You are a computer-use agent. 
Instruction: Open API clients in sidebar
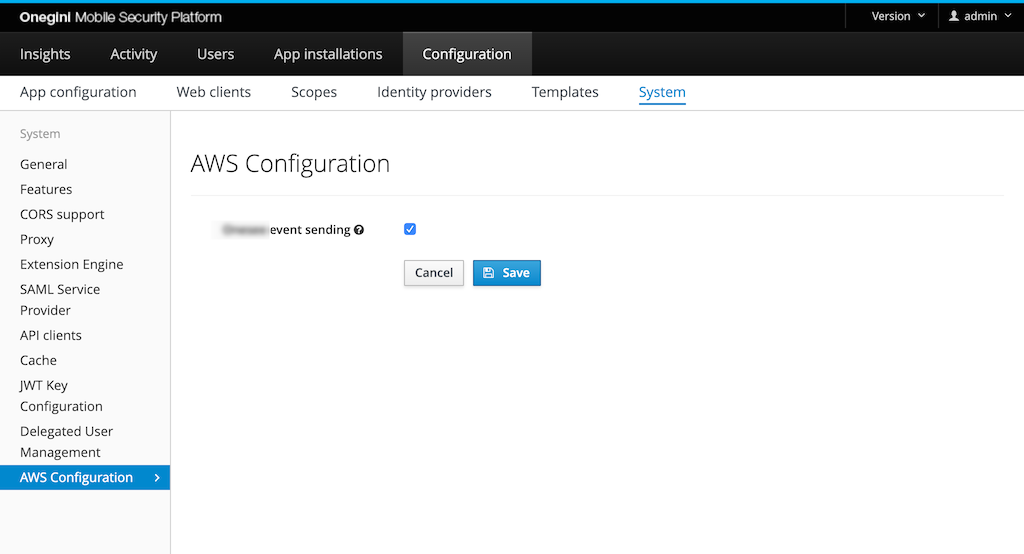(51, 335)
